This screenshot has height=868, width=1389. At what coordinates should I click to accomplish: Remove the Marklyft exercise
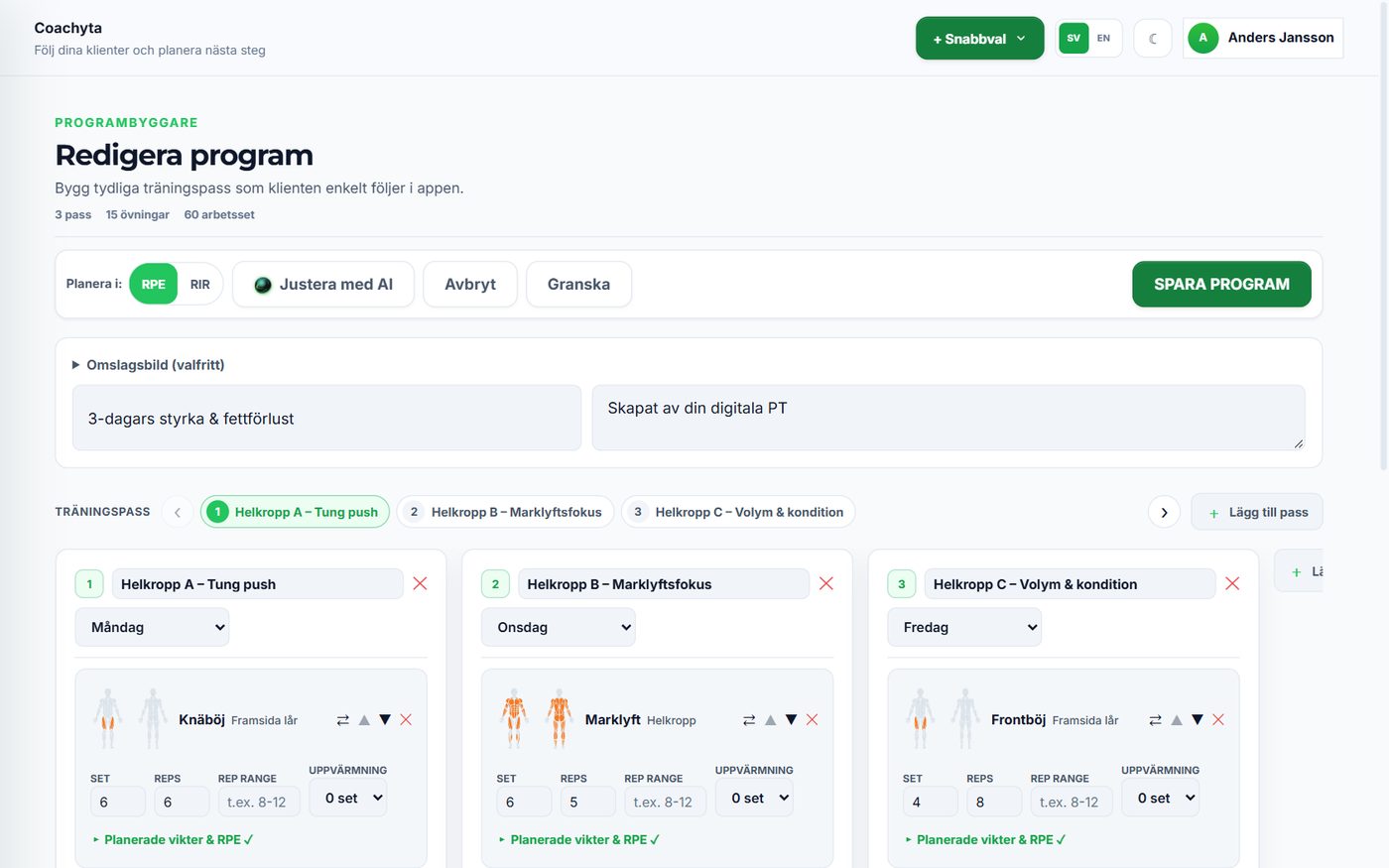click(x=812, y=720)
